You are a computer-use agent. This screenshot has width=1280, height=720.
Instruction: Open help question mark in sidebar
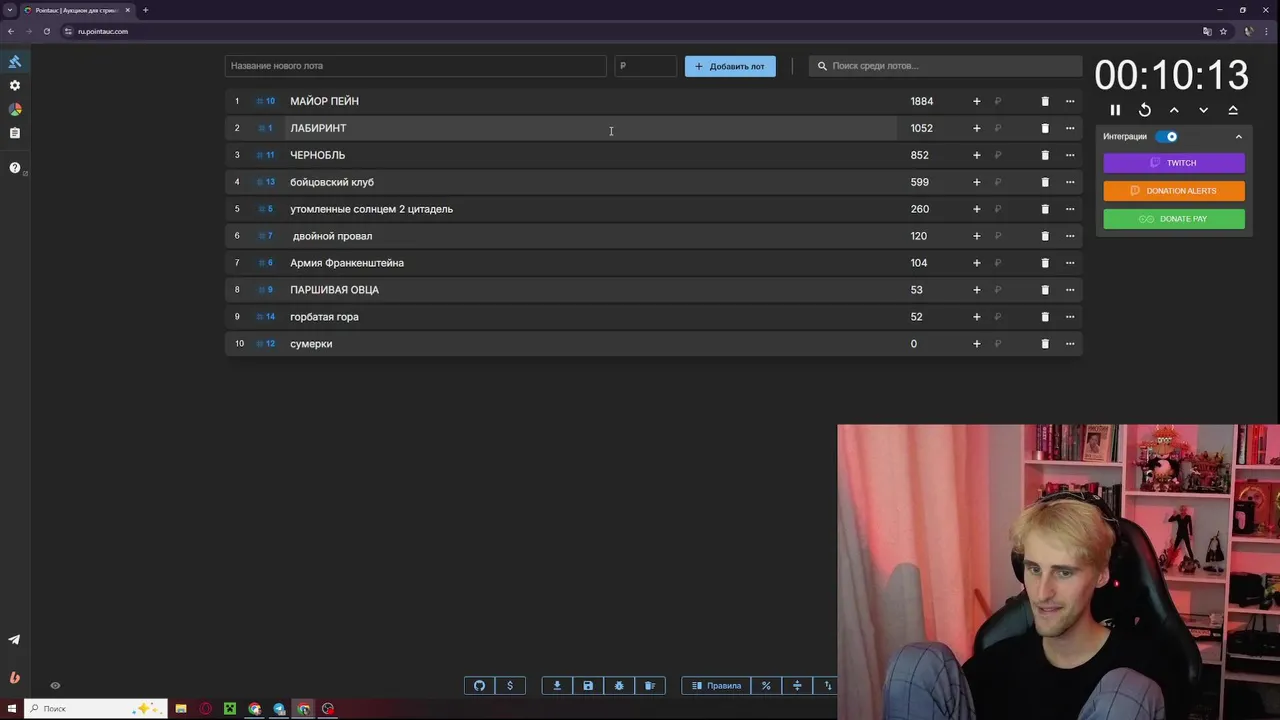tap(15, 168)
